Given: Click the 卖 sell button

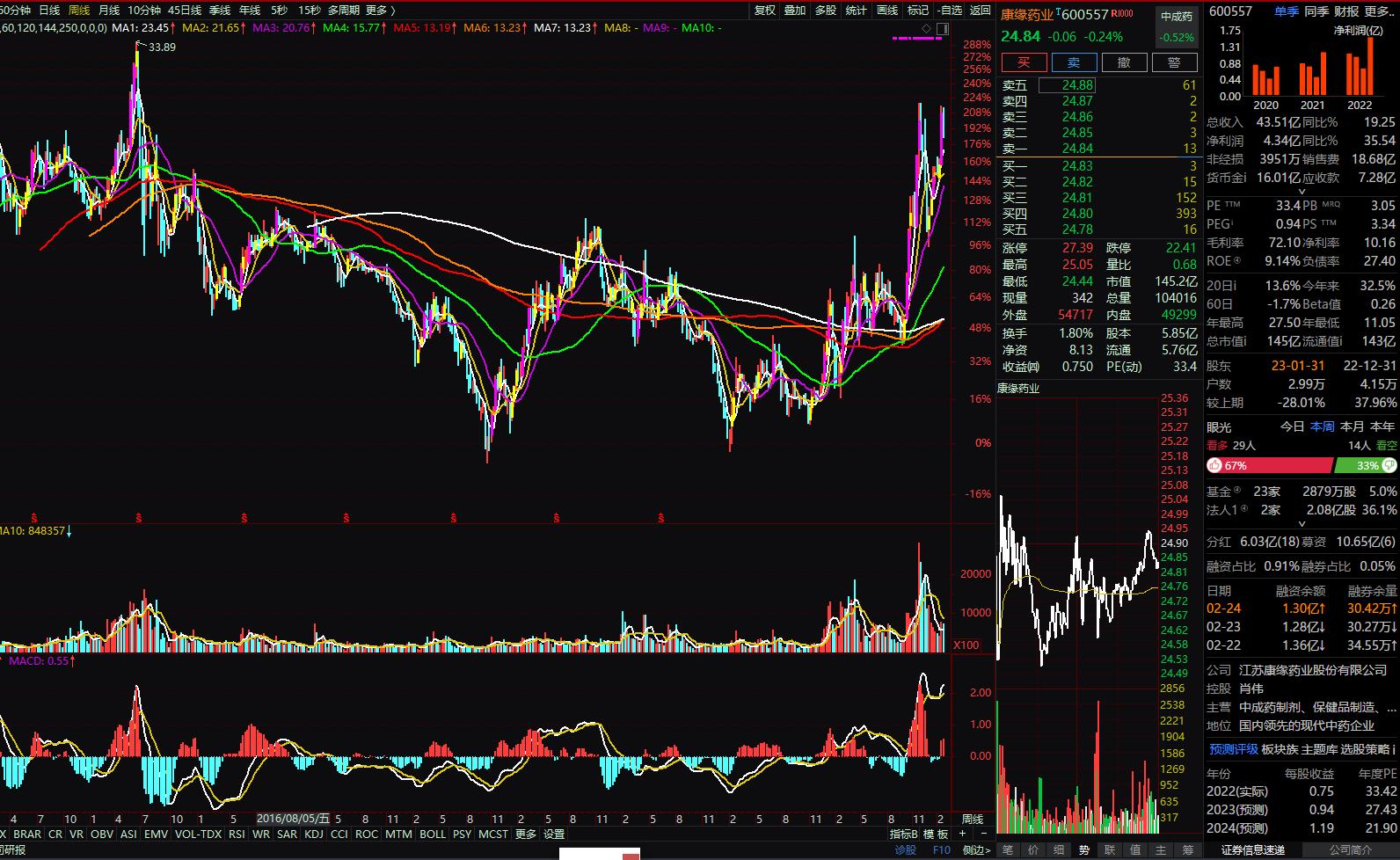Looking at the screenshot, I should pyautogui.click(x=1075, y=62).
